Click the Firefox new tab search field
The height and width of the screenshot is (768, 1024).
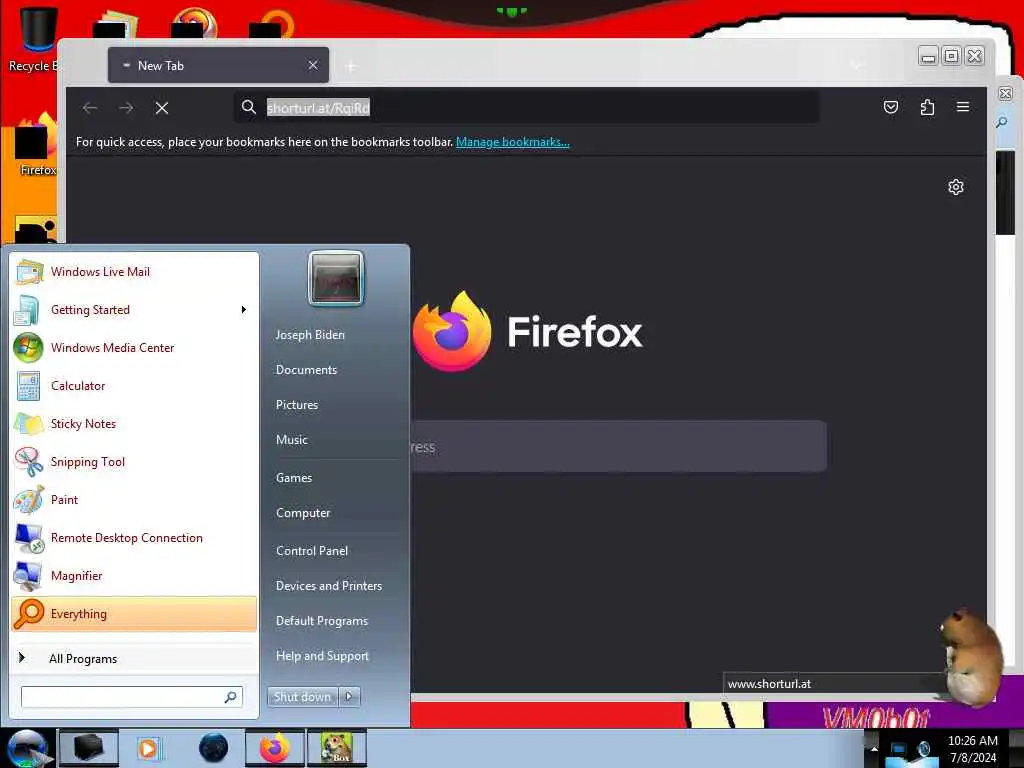click(x=618, y=447)
